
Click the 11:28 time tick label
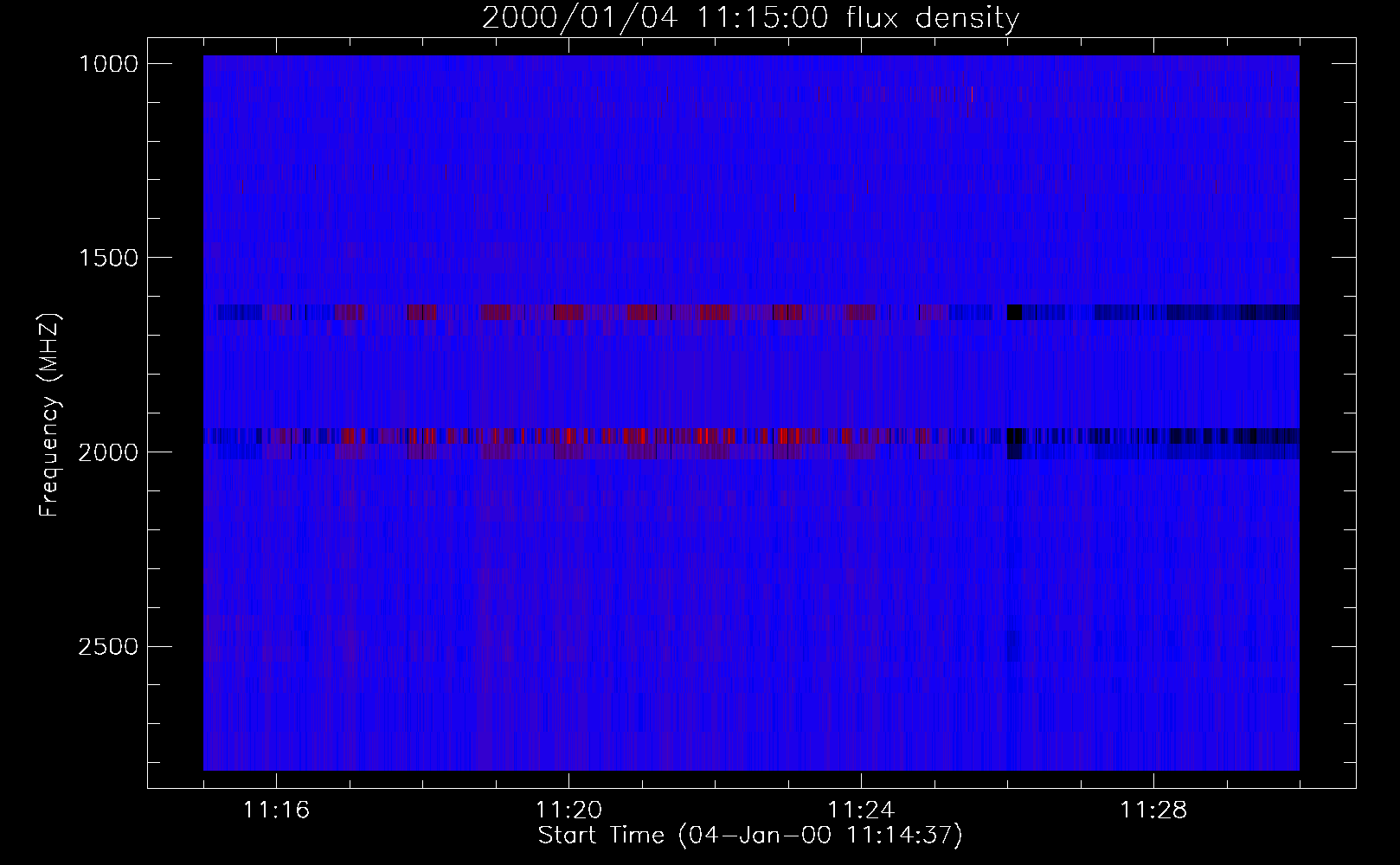(1153, 811)
